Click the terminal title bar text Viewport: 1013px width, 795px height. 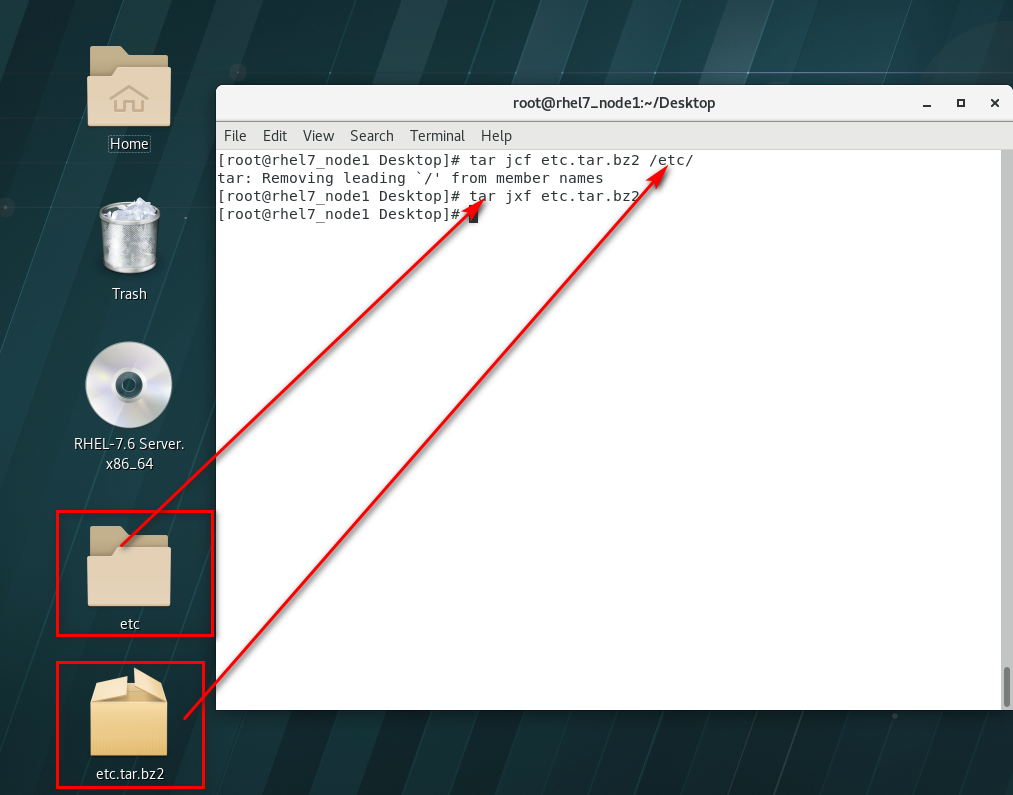pos(614,103)
